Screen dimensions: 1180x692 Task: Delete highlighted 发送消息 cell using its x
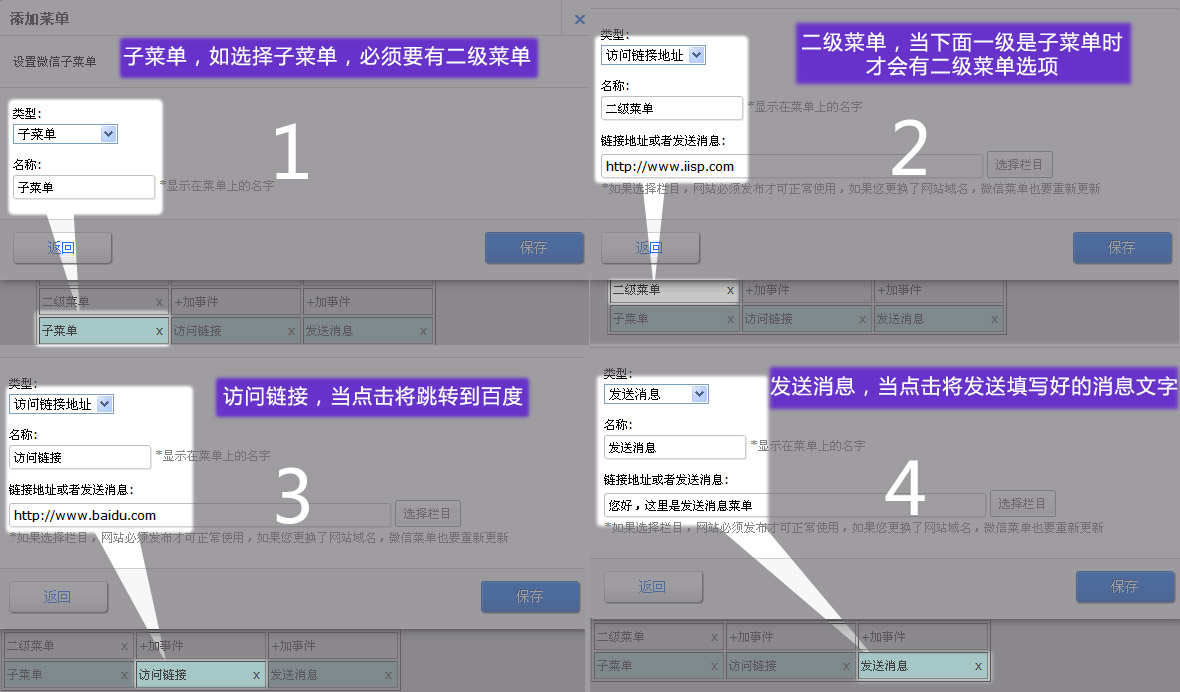click(x=978, y=666)
